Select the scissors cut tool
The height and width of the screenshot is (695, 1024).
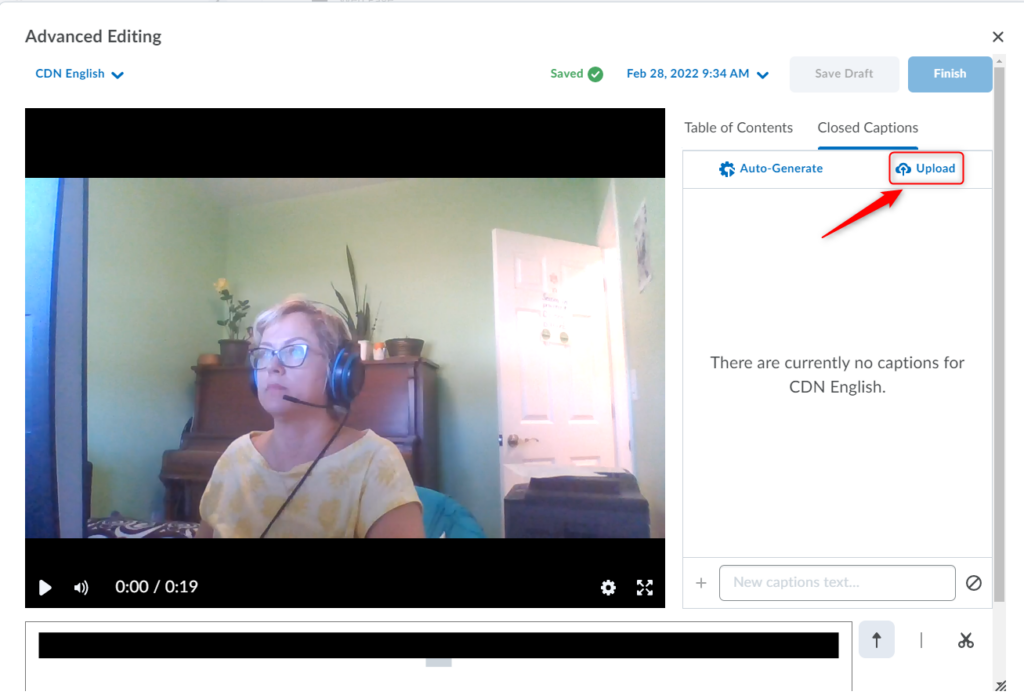coord(965,641)
